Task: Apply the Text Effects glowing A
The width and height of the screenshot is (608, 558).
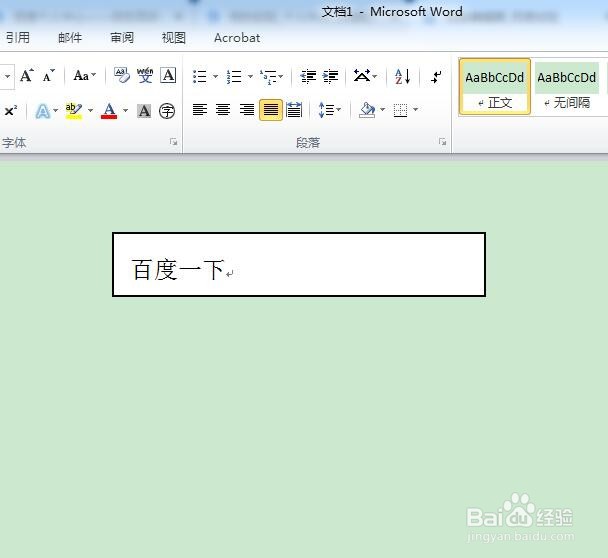Action: click(x=43, y=111)
